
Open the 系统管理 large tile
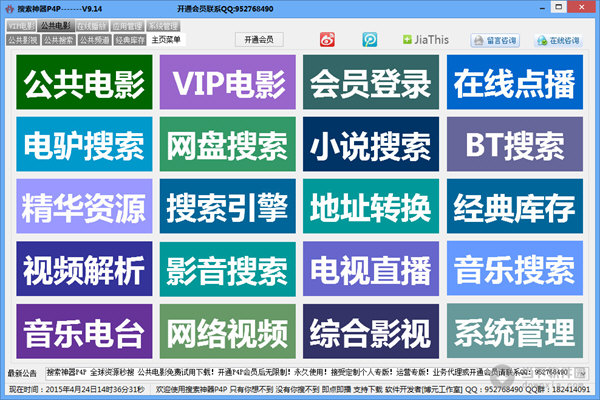pos(515,331)
